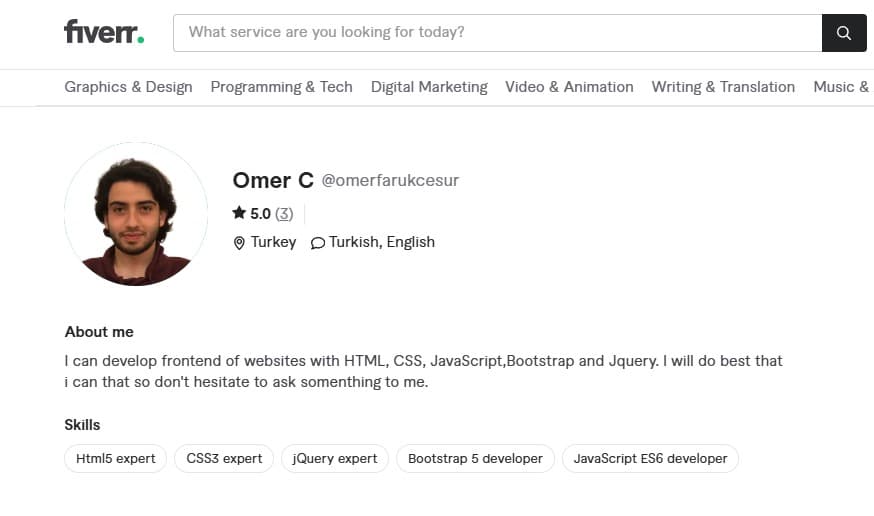Click the star rating icon
Image resolution: width=874 pixels, height=516 pixels.
pyautogui.click(x=239, y=213)
